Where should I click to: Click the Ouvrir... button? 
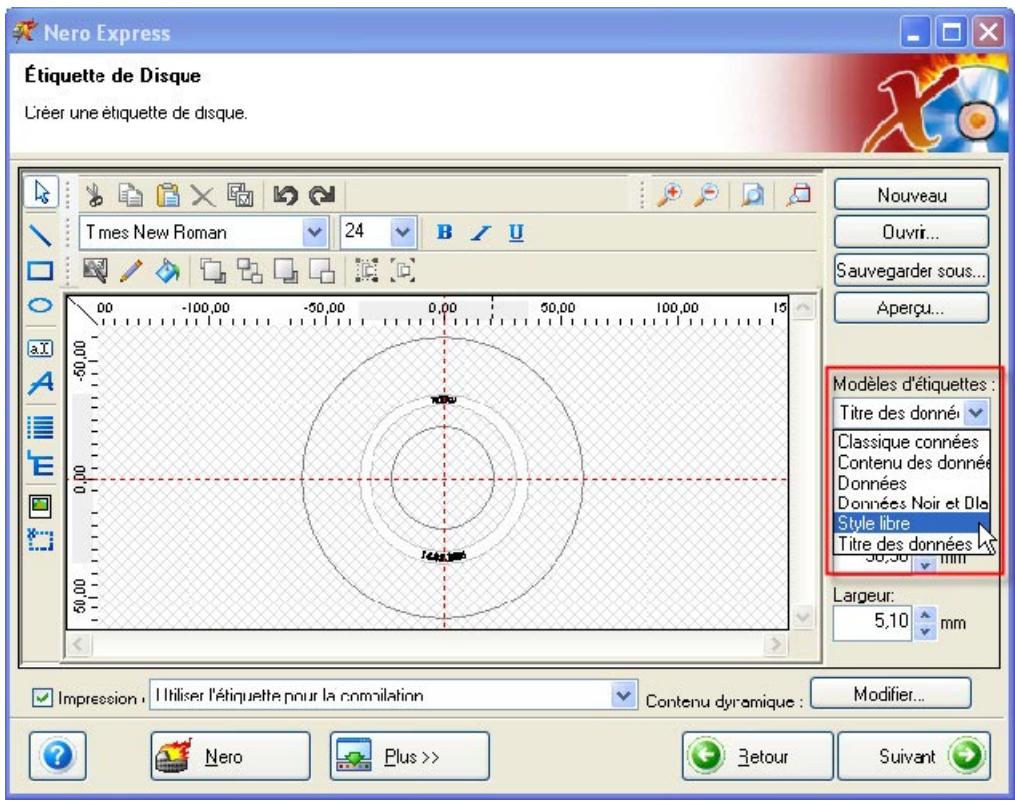pos(911,232)
